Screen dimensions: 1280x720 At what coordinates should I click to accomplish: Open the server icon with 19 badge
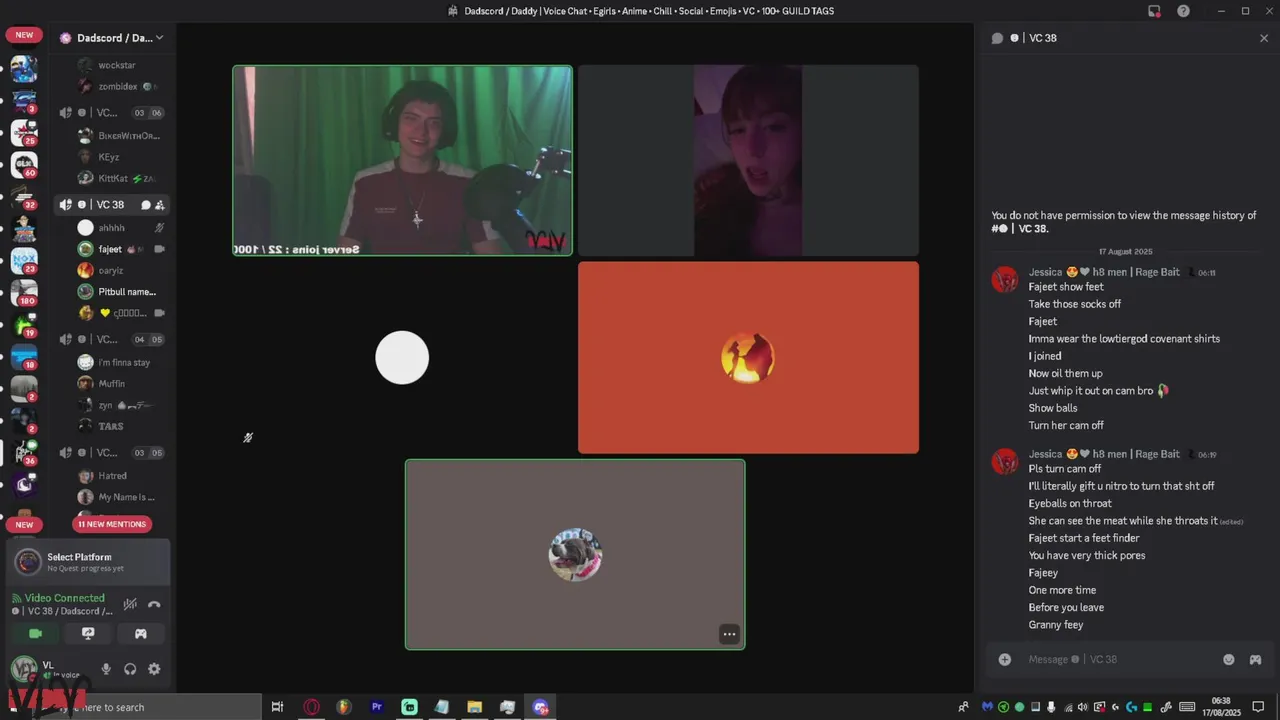tap(24, 324)
